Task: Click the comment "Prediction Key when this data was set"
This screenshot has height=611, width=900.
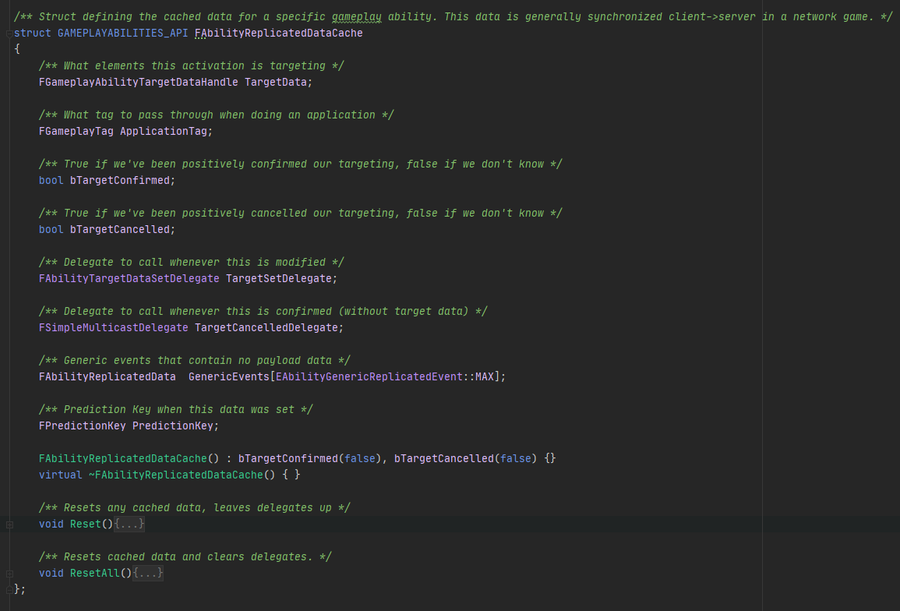Action: 176,409
